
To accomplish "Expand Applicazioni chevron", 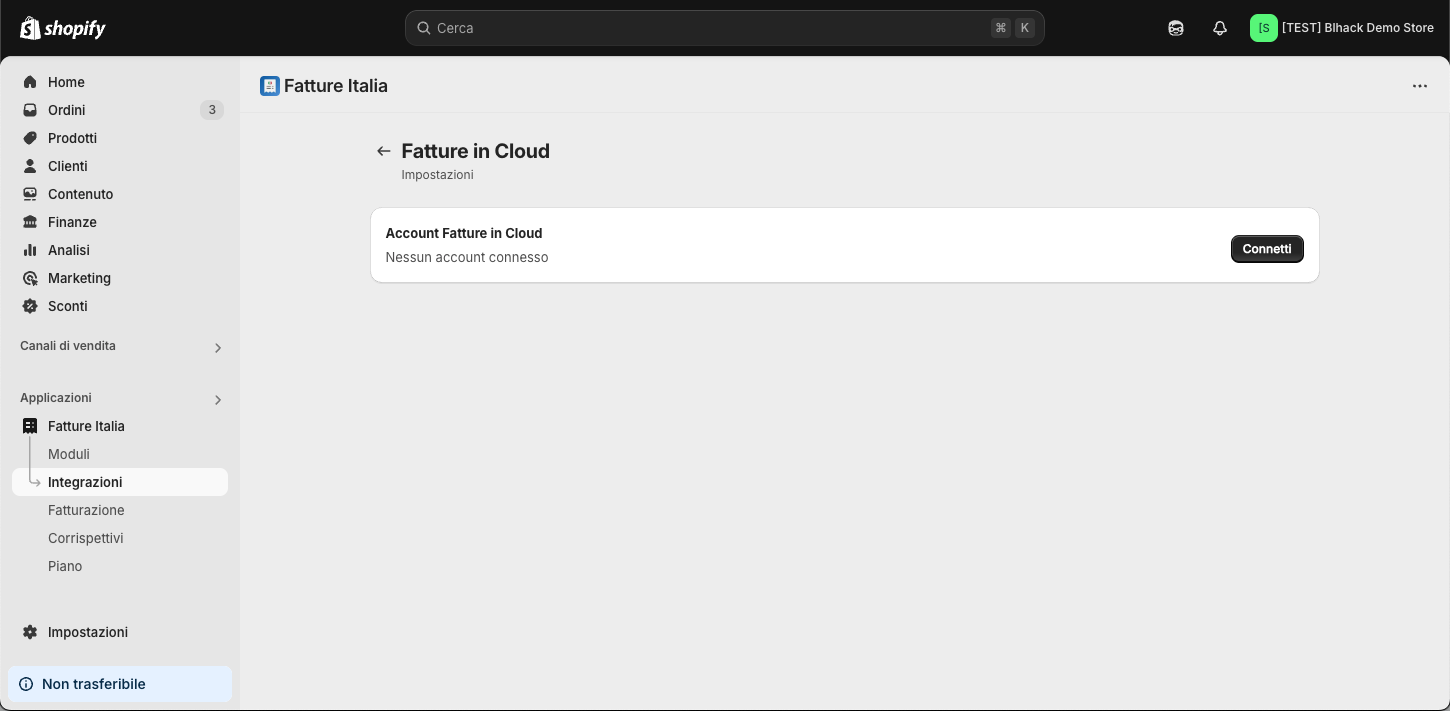I will coord(218,400).
